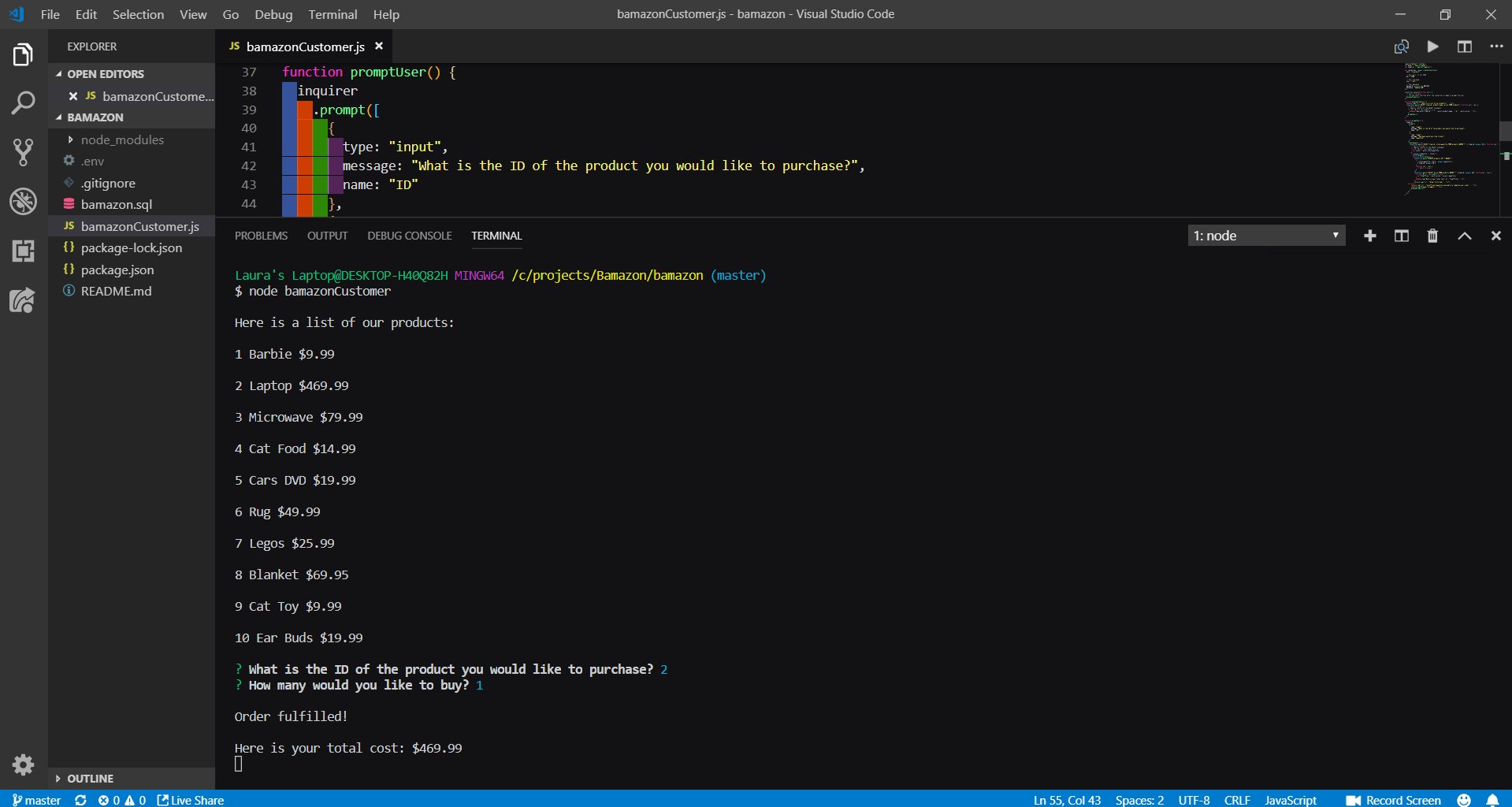Click the editor minimap
Image resolution: width=1512 pixels, height=807 pixels.
(1450, 130)
